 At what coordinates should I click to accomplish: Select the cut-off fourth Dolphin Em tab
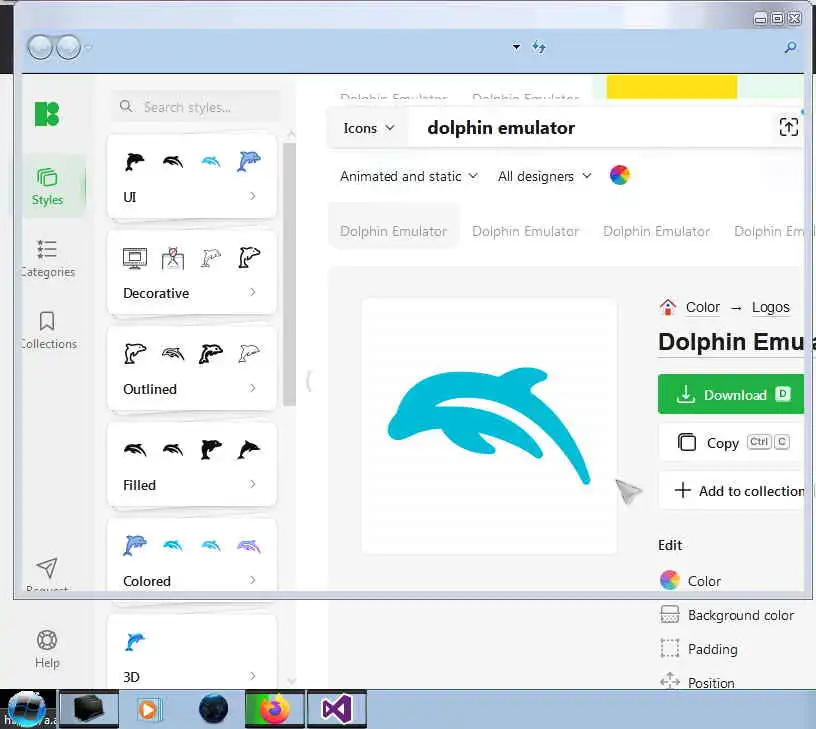point(769,231)
